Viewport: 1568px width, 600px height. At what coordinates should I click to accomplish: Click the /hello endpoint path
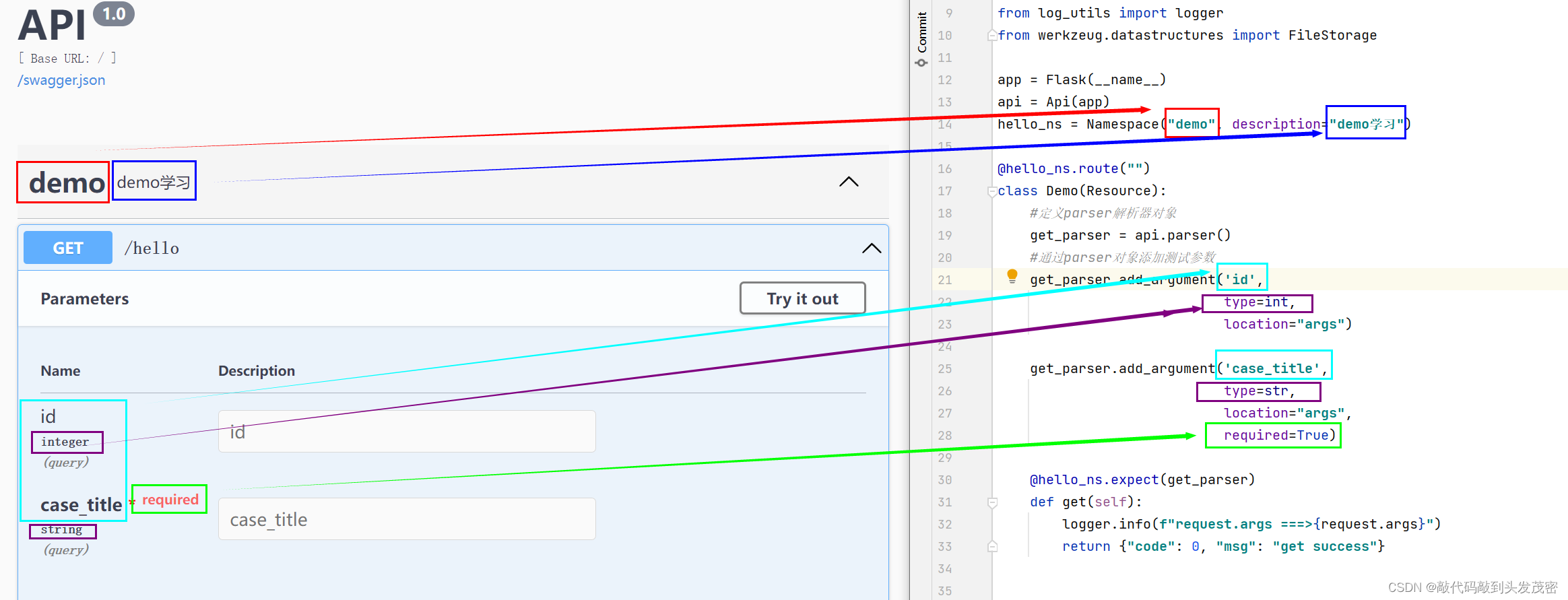[x=152, y=248]
